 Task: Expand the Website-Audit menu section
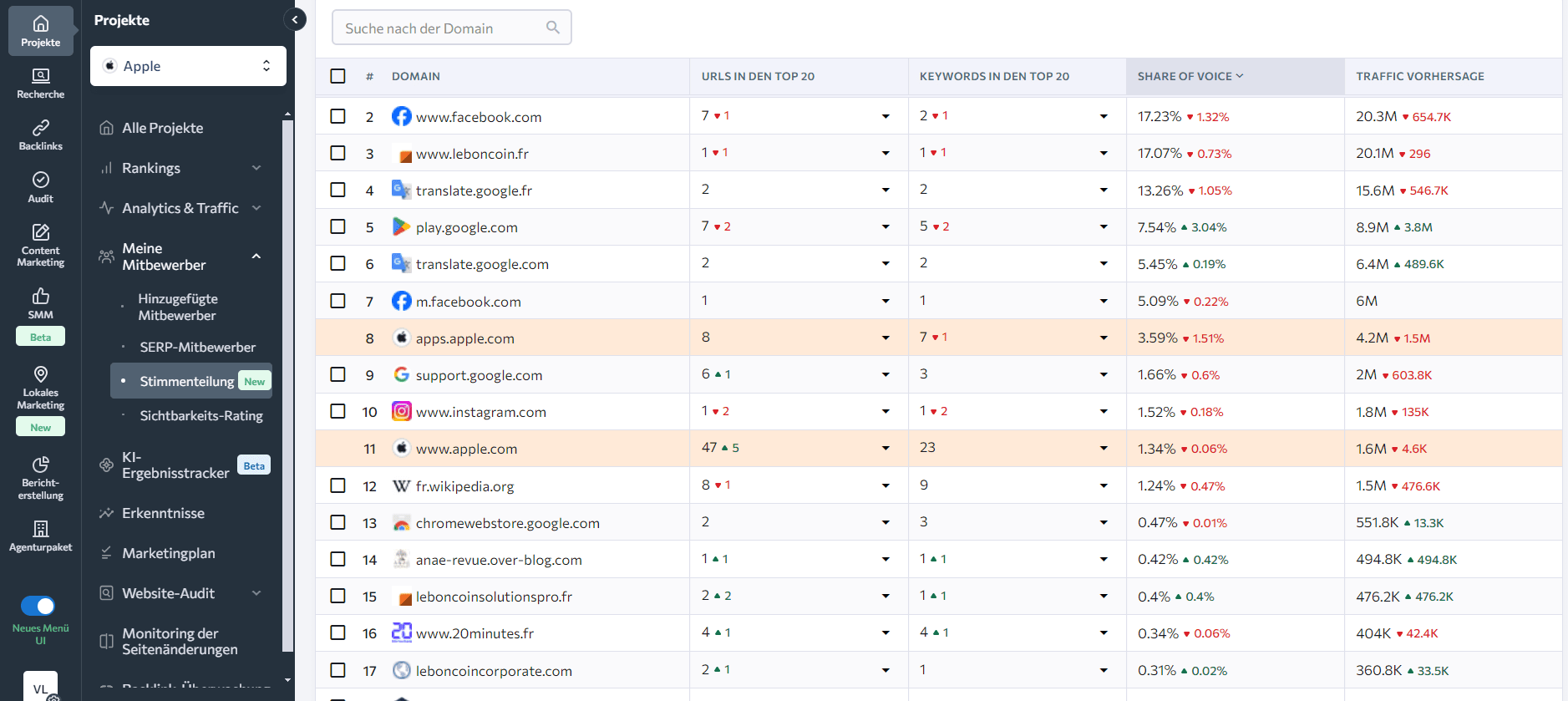(256, 593)
